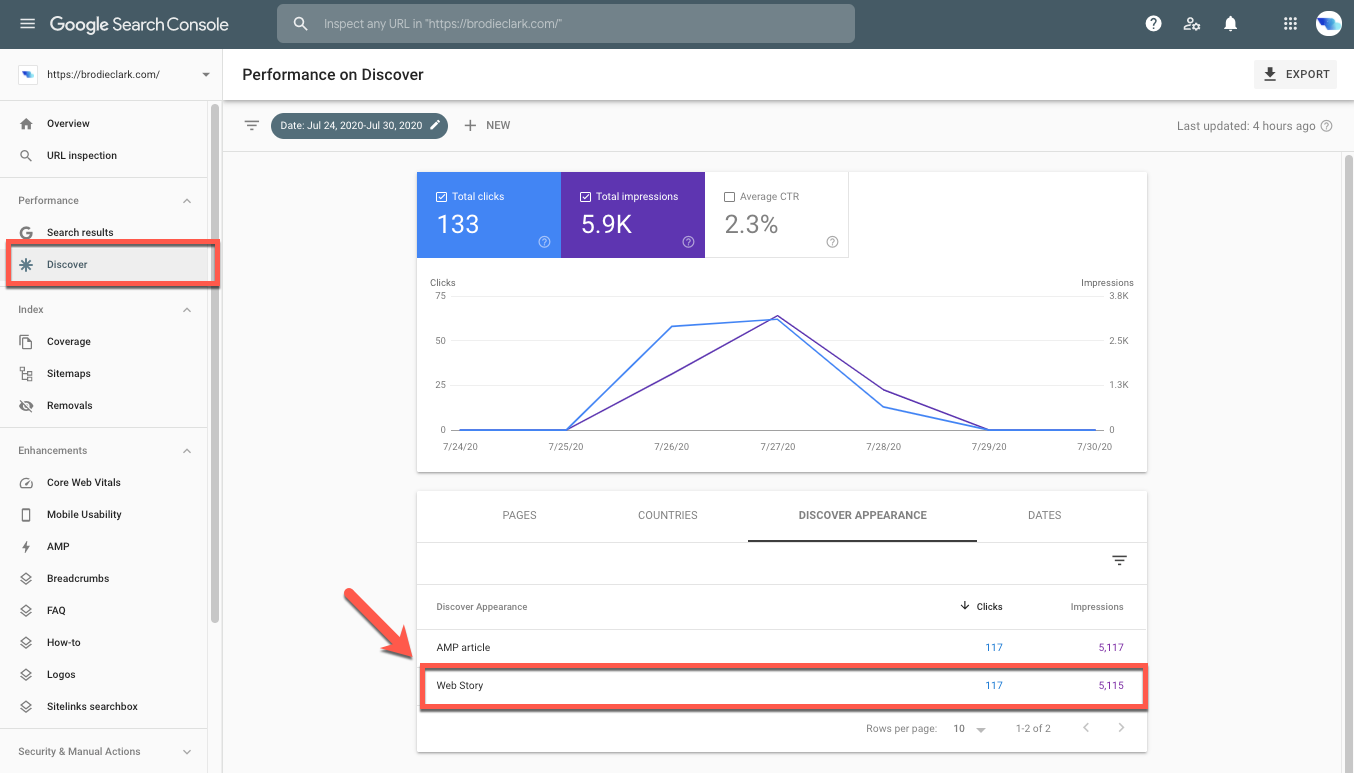Click the Search Console help icon
This screenshot has width=1354, height=773.
click(1153, 22)
